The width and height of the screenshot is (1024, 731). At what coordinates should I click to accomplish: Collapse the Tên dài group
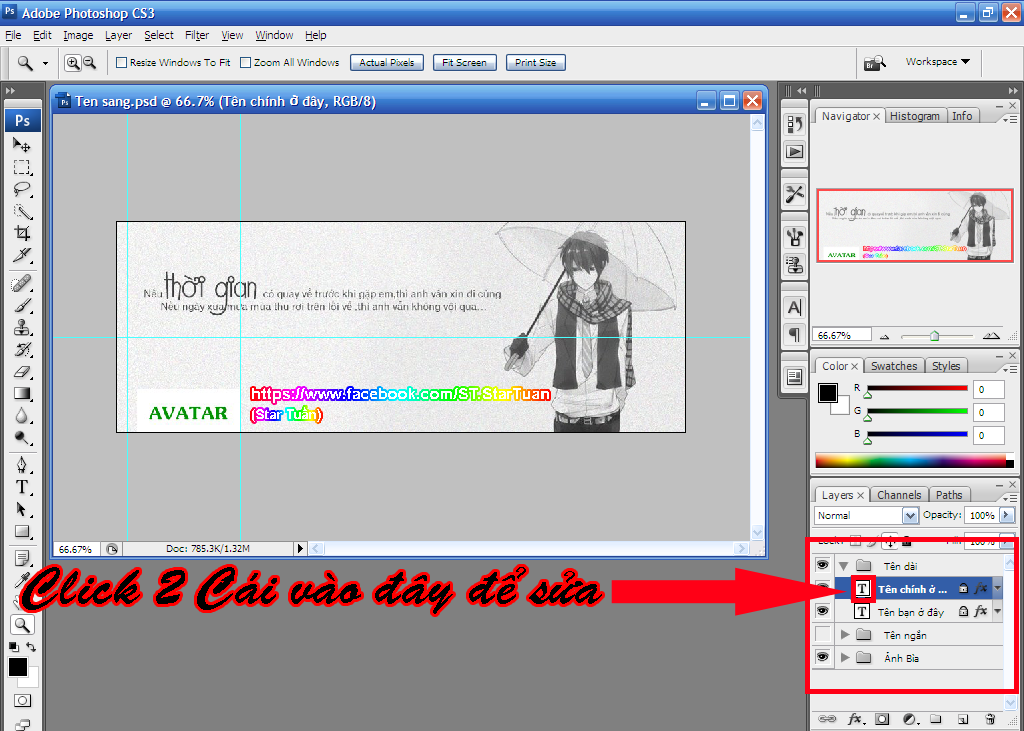pos(844,566)
